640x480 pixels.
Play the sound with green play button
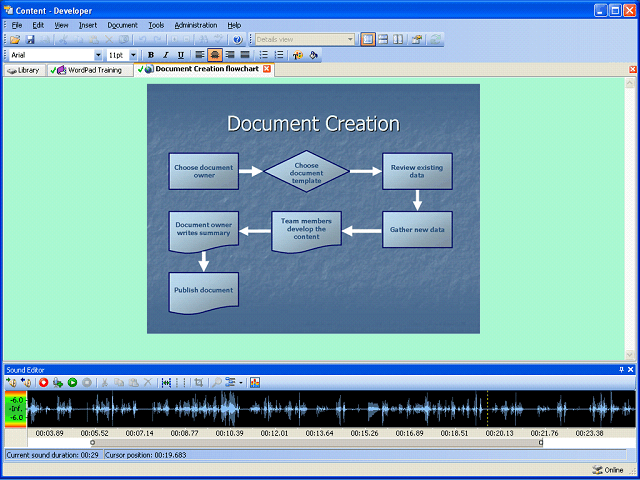click(72, 382)
